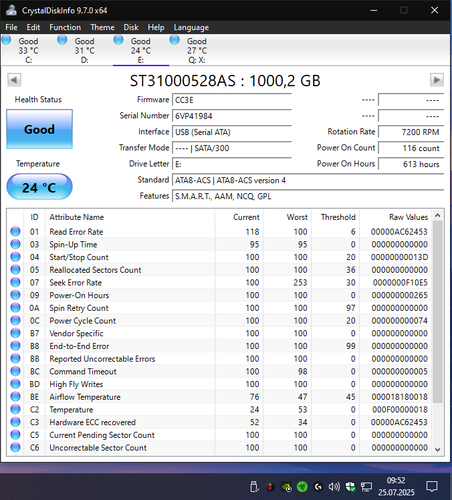Click the Serial Number field 6VP41984
The height and width of the screenshot is (500, 452).
pyautogui.click(x=232, y=116)
